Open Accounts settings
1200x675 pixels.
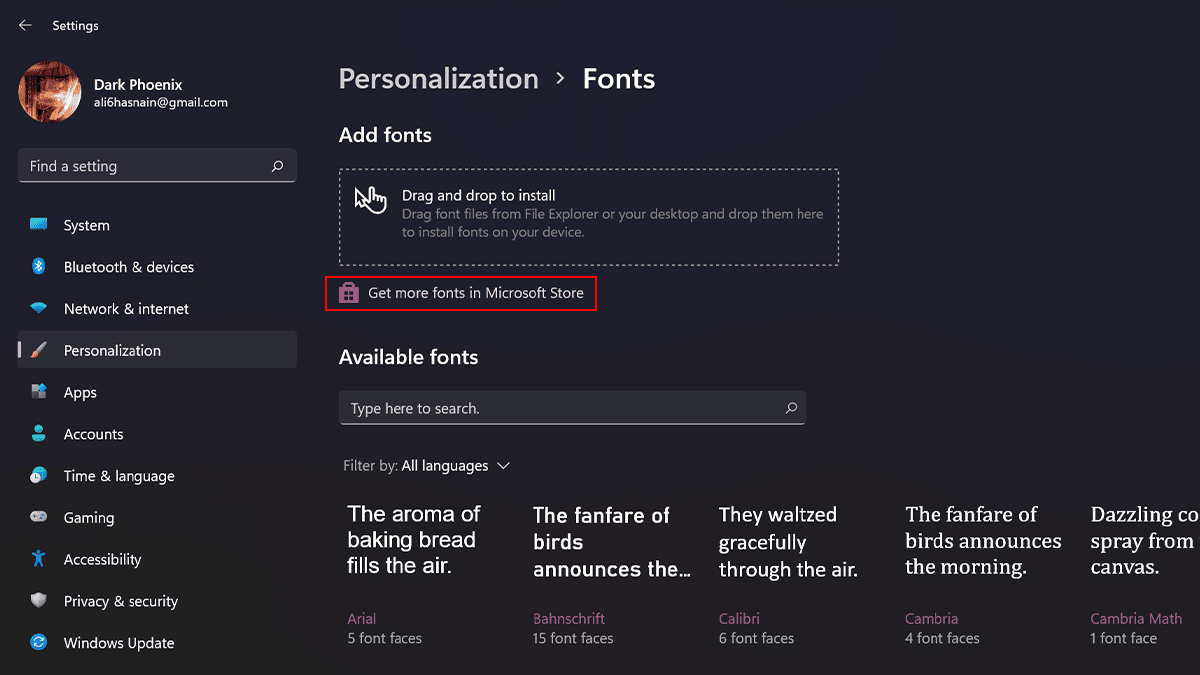point(95,433)
